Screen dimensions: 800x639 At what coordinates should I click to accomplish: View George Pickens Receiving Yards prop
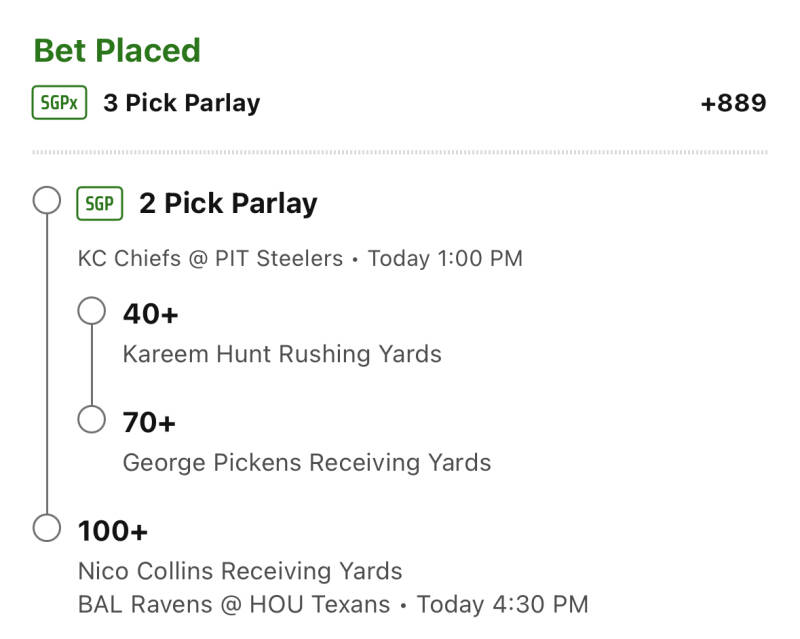tap(307, 463)
